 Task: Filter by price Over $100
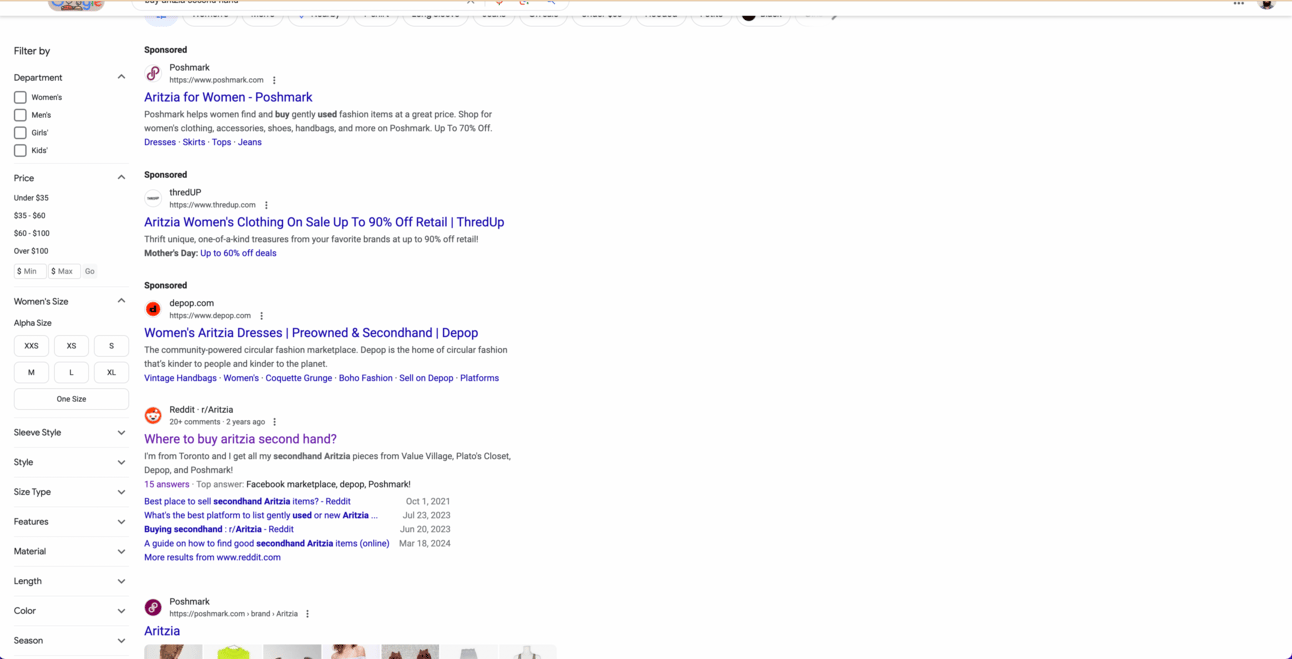coord(31,251)
